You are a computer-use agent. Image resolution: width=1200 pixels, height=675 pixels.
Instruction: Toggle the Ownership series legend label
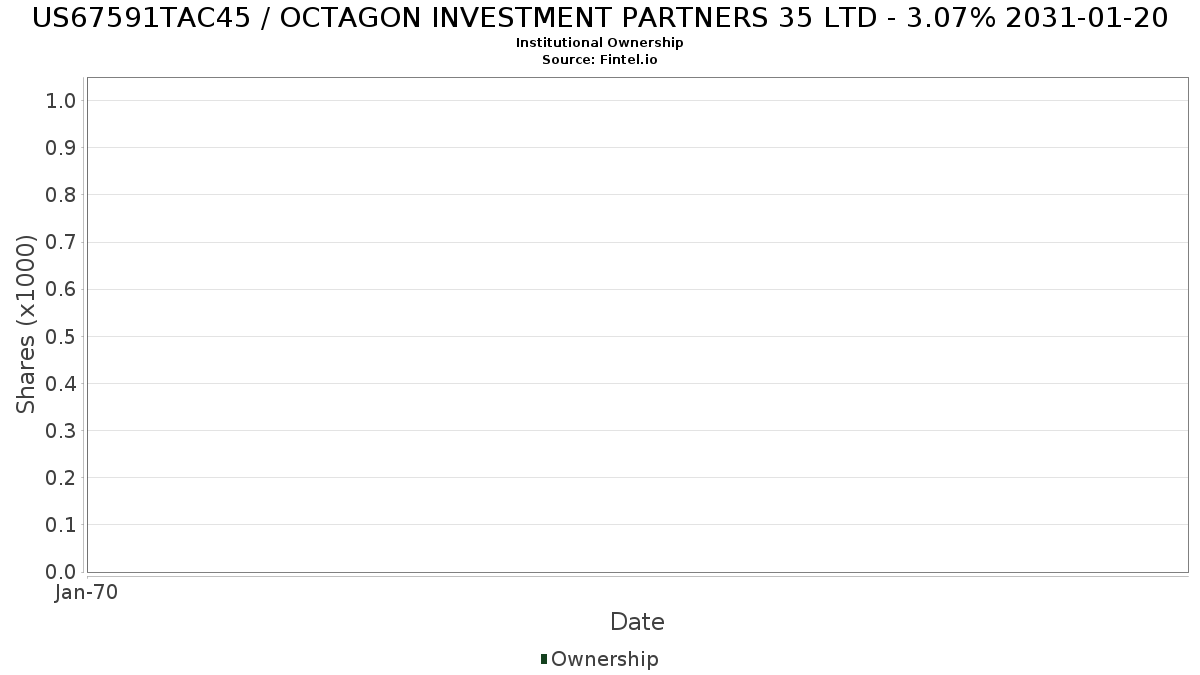click(604, 659)
